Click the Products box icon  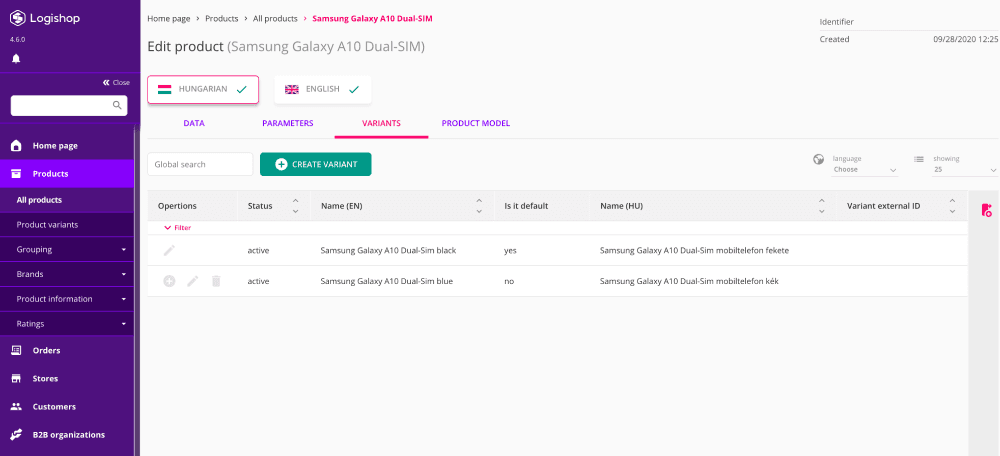coord(17,173)
